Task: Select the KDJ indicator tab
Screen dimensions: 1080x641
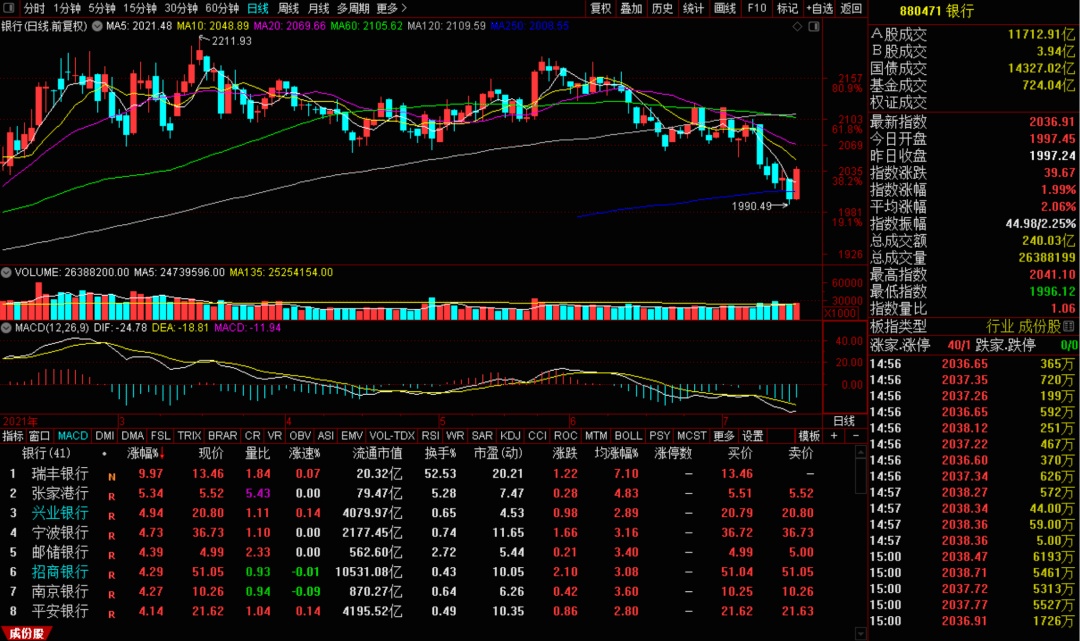Action: point(510,436)
